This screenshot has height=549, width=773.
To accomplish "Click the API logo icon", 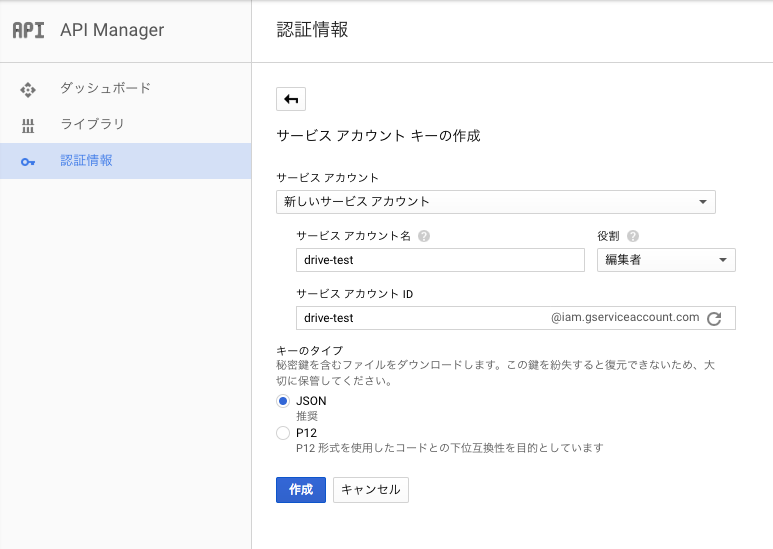I will 28,30.
